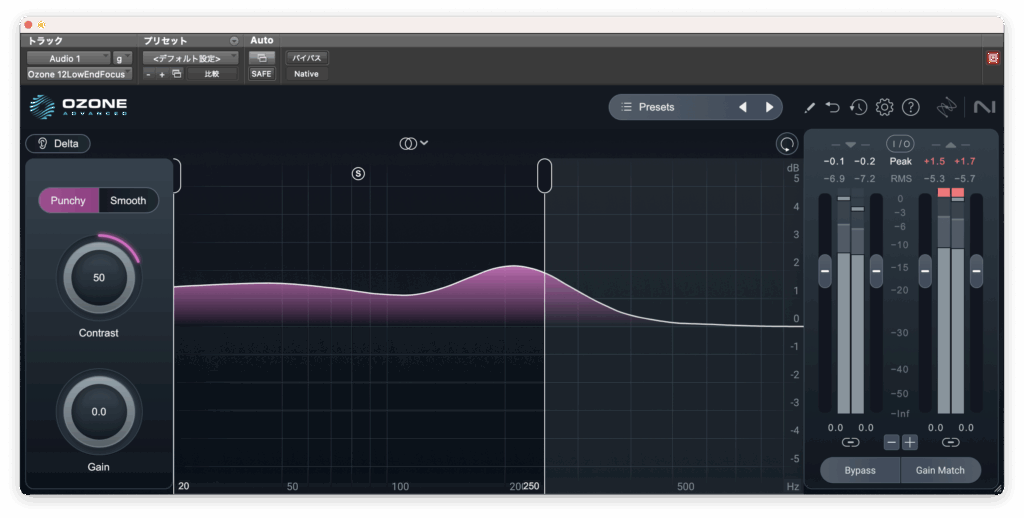Click the circular reset icon above the meters
The height and width of the screenshot is (518, 1024).
pos(787,144)
